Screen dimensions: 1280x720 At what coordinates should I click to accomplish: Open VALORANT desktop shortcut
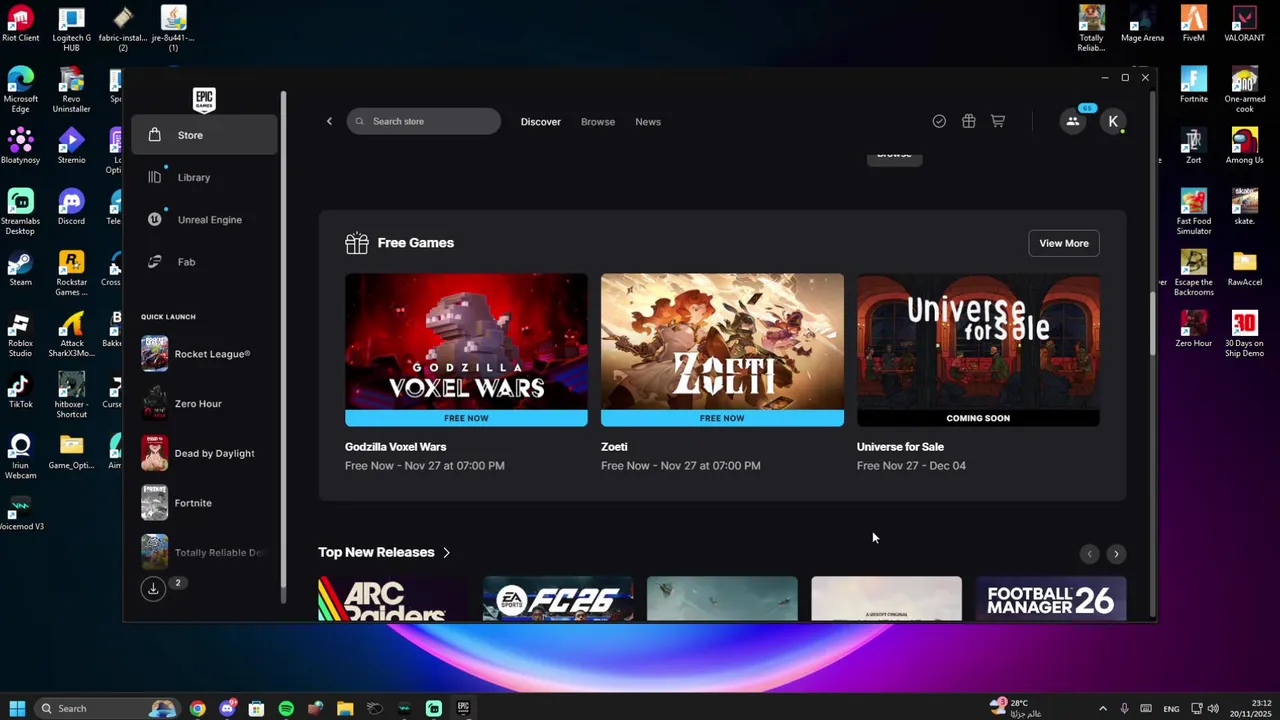(x=1244, y=25)
